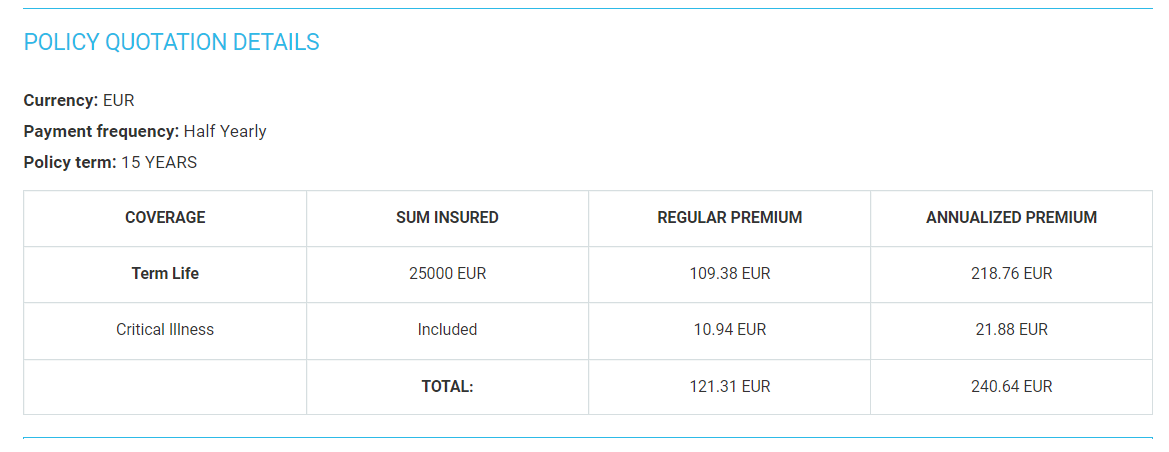1169x452 pixels.
Task: Click the 10.94 EUR regular premium value
Action: click(x=729, y=329)
